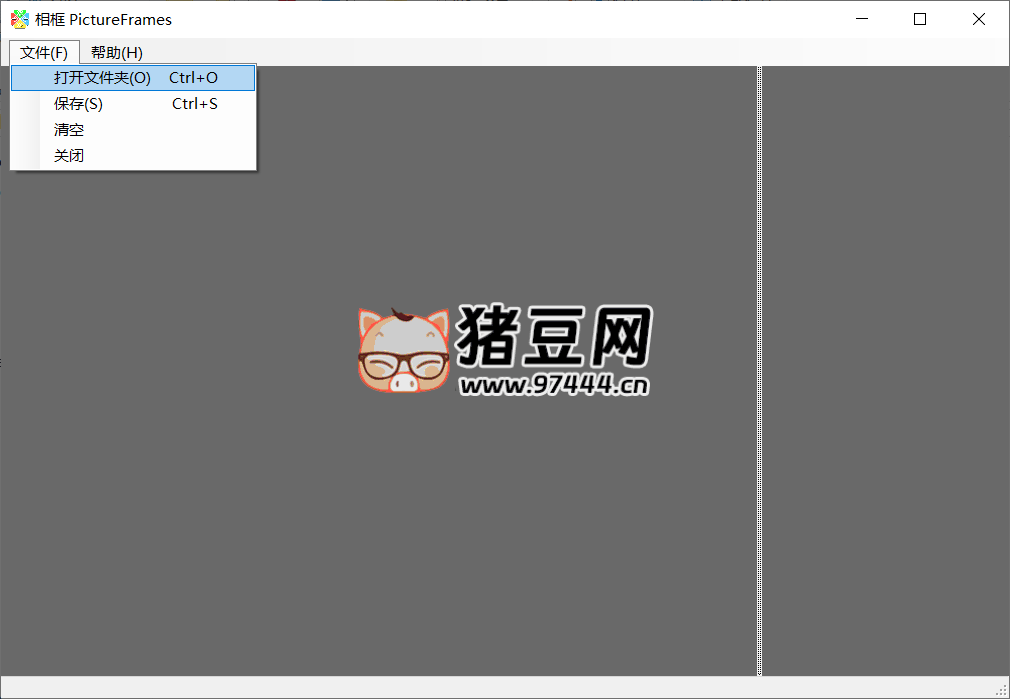1010x699 pixels.
Task: Maximize the PictureFrames window
Action: click(920, 19)
